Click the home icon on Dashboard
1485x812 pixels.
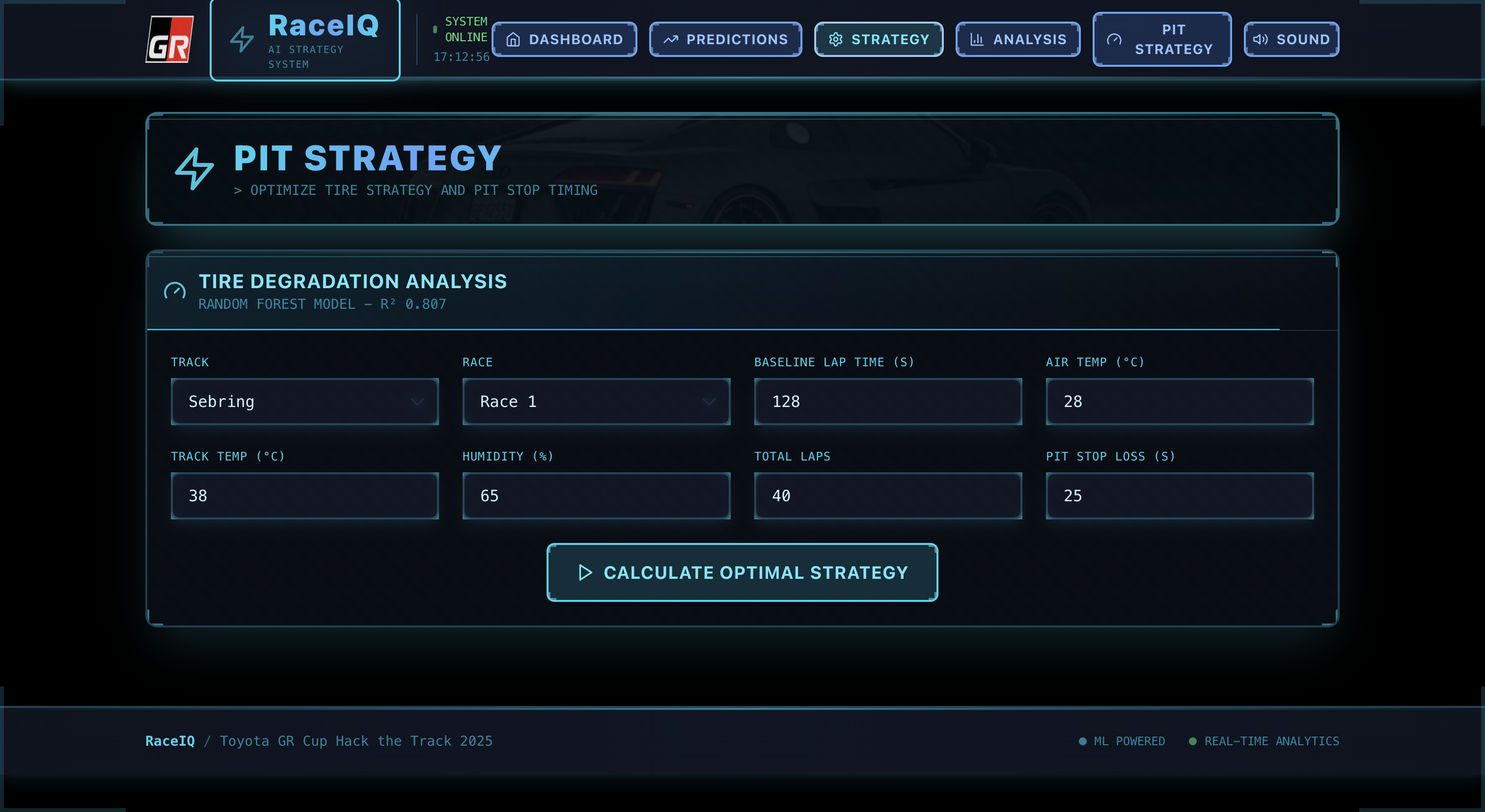[513, 39]
